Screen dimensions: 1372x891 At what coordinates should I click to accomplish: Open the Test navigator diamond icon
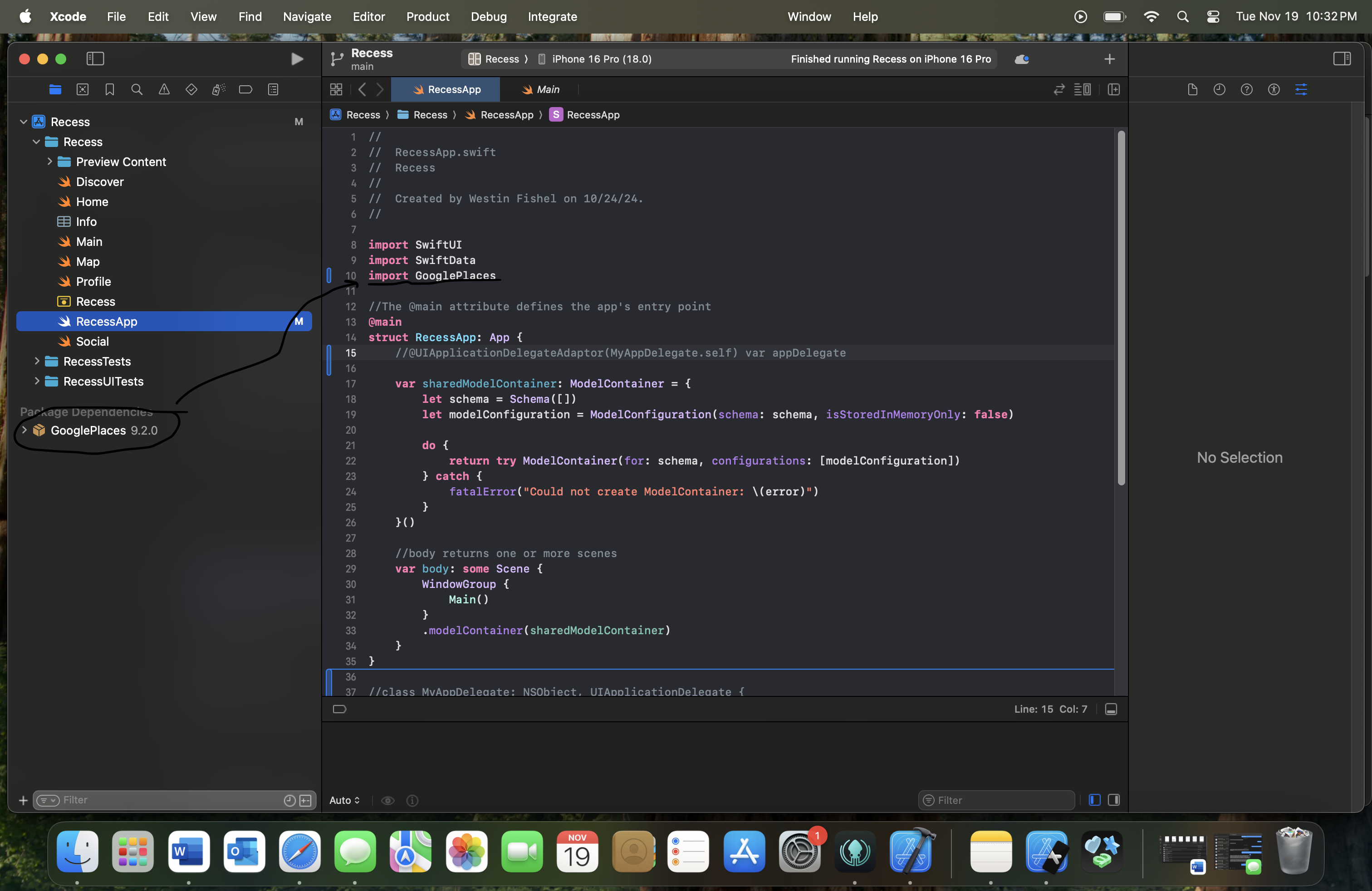[x=191, y=89]
